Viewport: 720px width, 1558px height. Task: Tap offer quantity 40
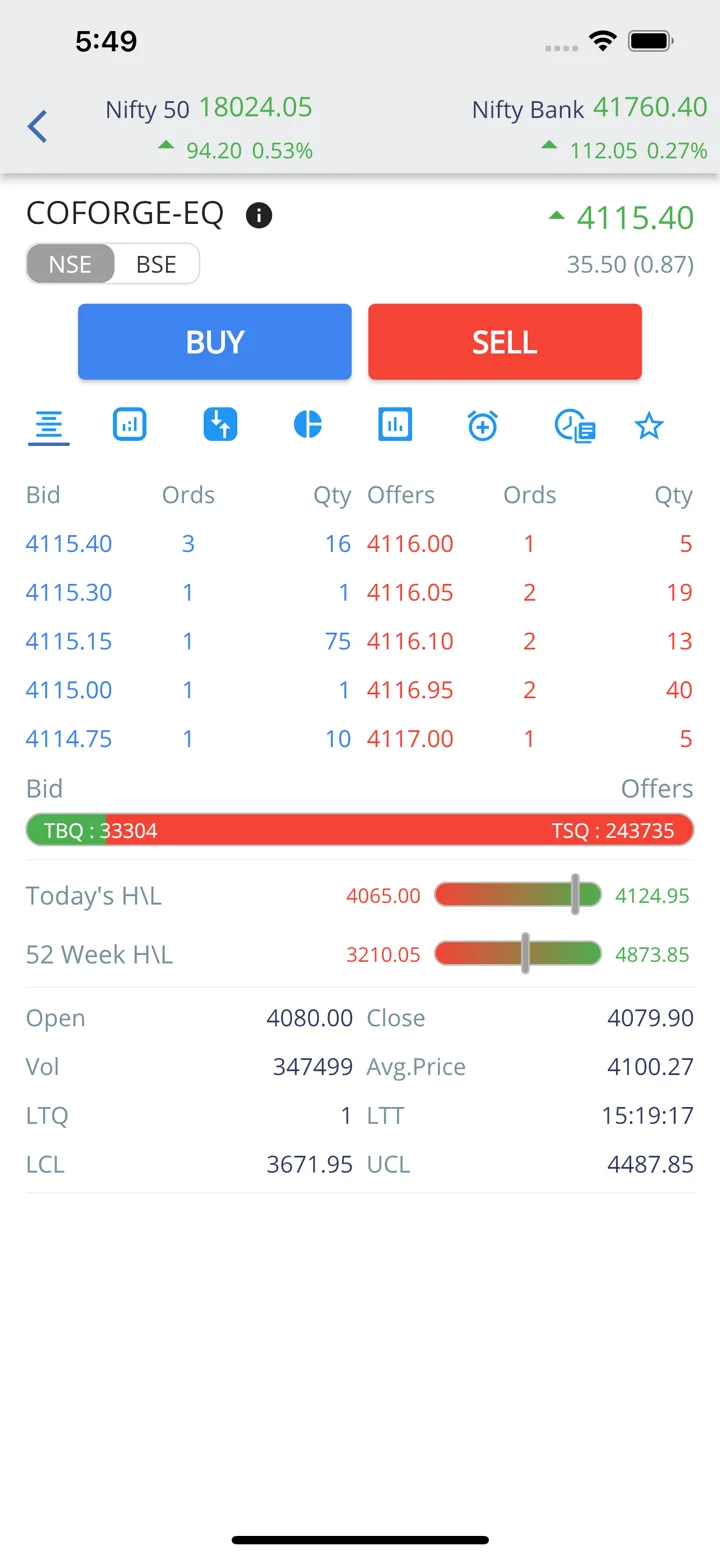pyautogui.click(x=679, y=690)
